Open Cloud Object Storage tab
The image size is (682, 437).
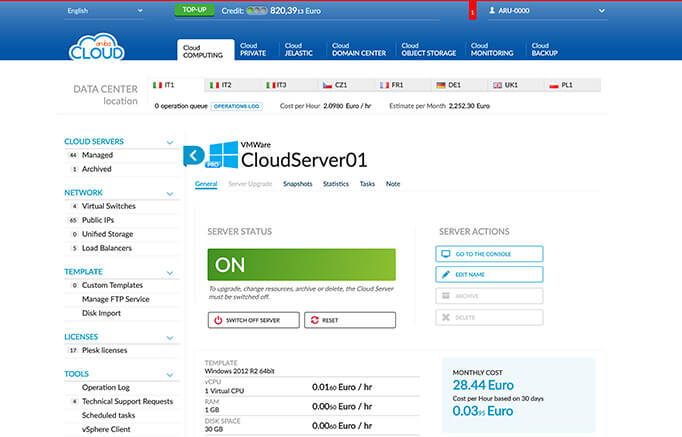[428, 50]
